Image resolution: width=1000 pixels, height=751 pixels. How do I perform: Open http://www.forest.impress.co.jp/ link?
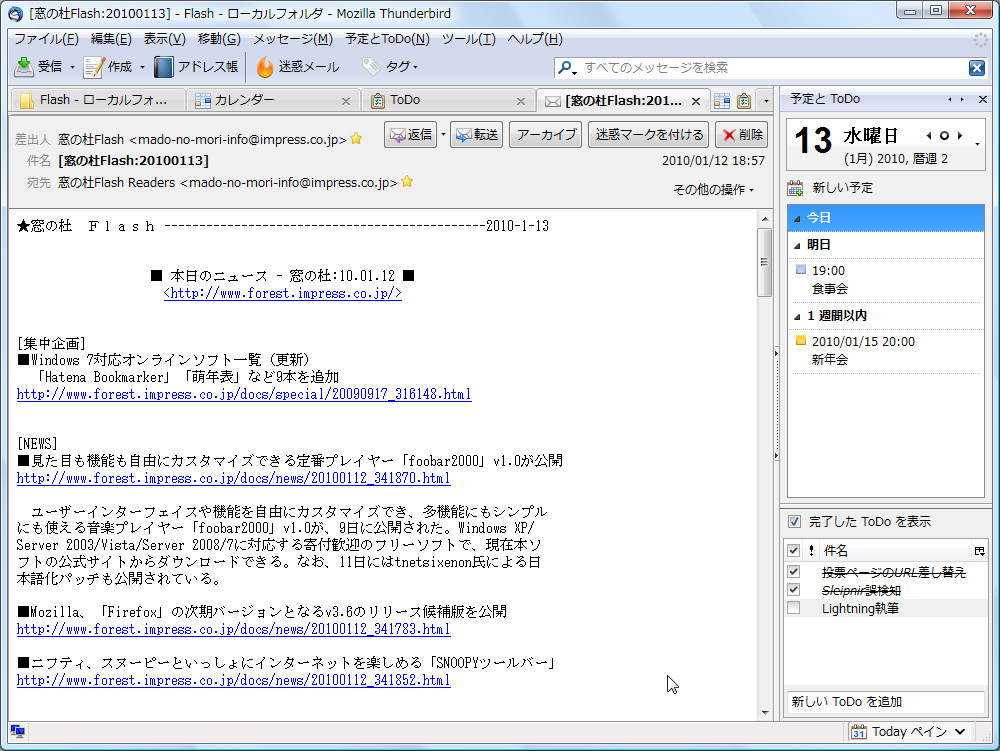pyautogui.click(x=283, y=293)
